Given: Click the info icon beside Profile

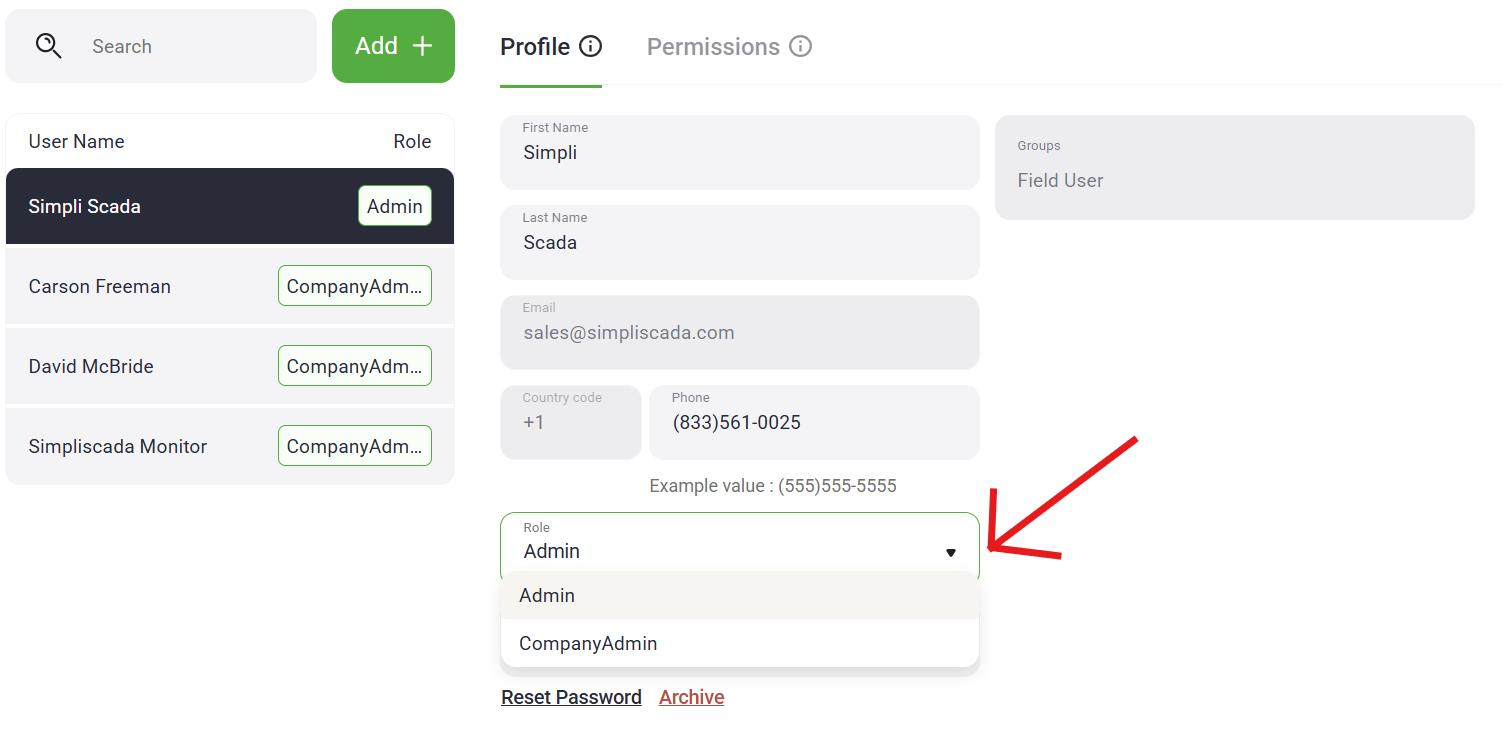Looking at the screenshot, I should pyautogui.click(x=591, y=46).
